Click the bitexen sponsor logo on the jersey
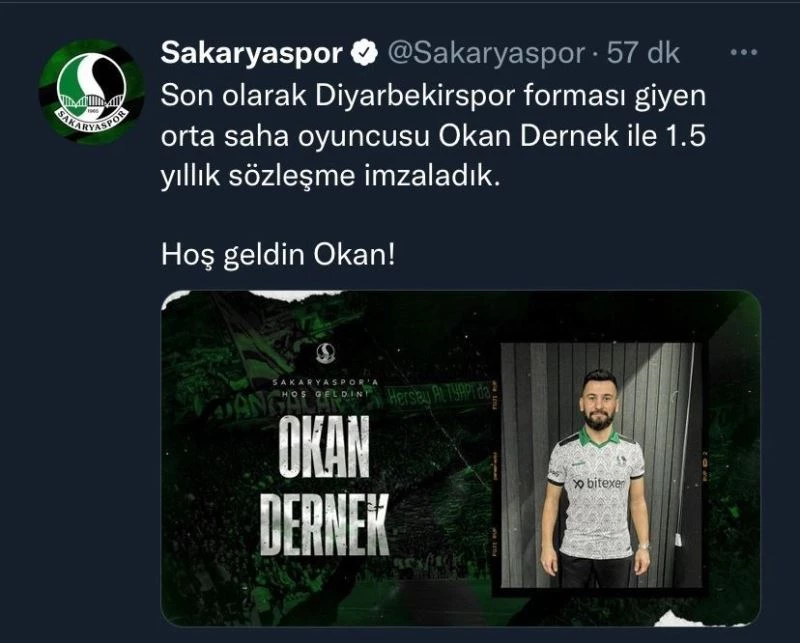The image size is (800, 643). coord(599,483)
